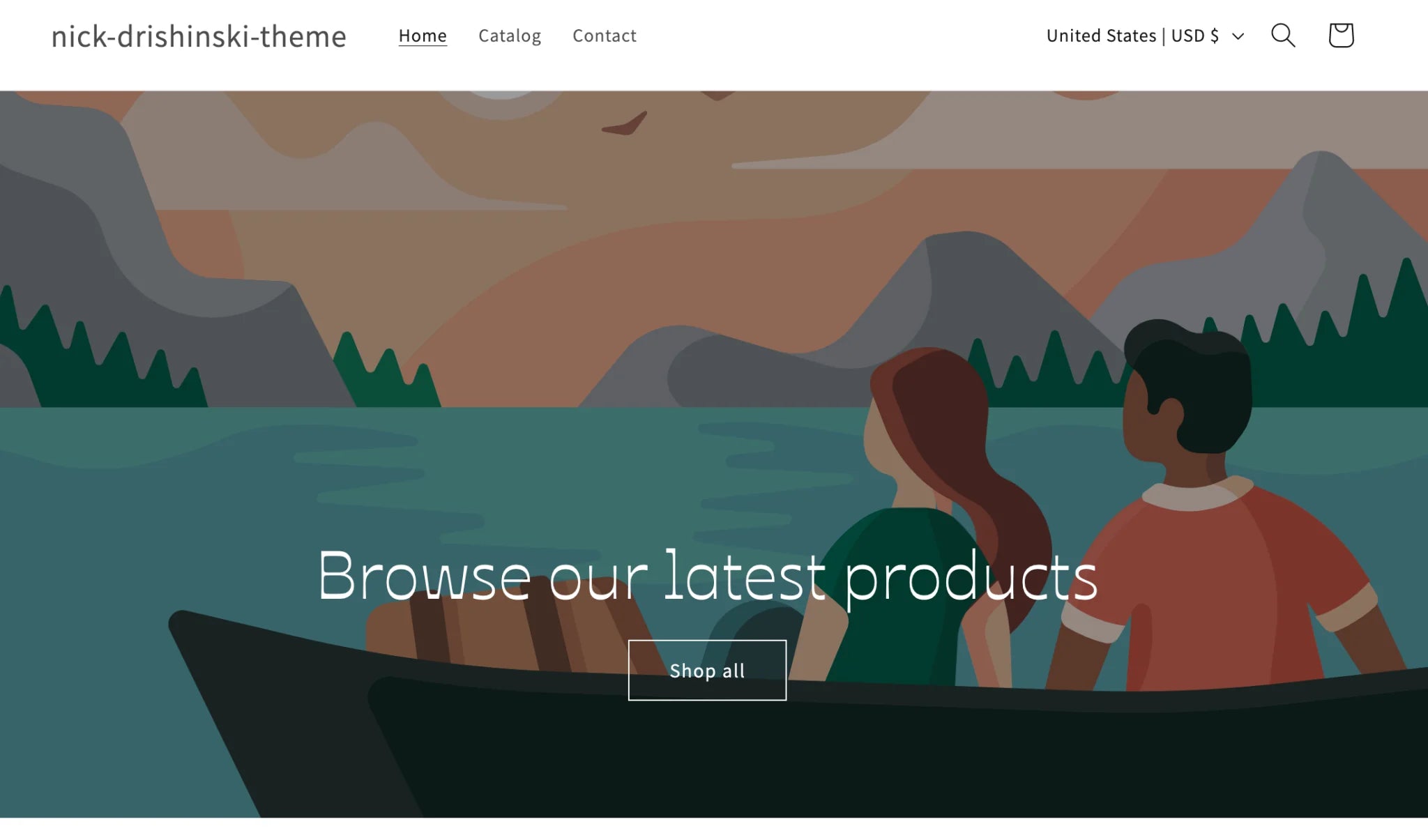Image resolution: width=1428 pixels, height=840 pixels.
Task: Open the shopping cart bag icon
Action: 1341,36
